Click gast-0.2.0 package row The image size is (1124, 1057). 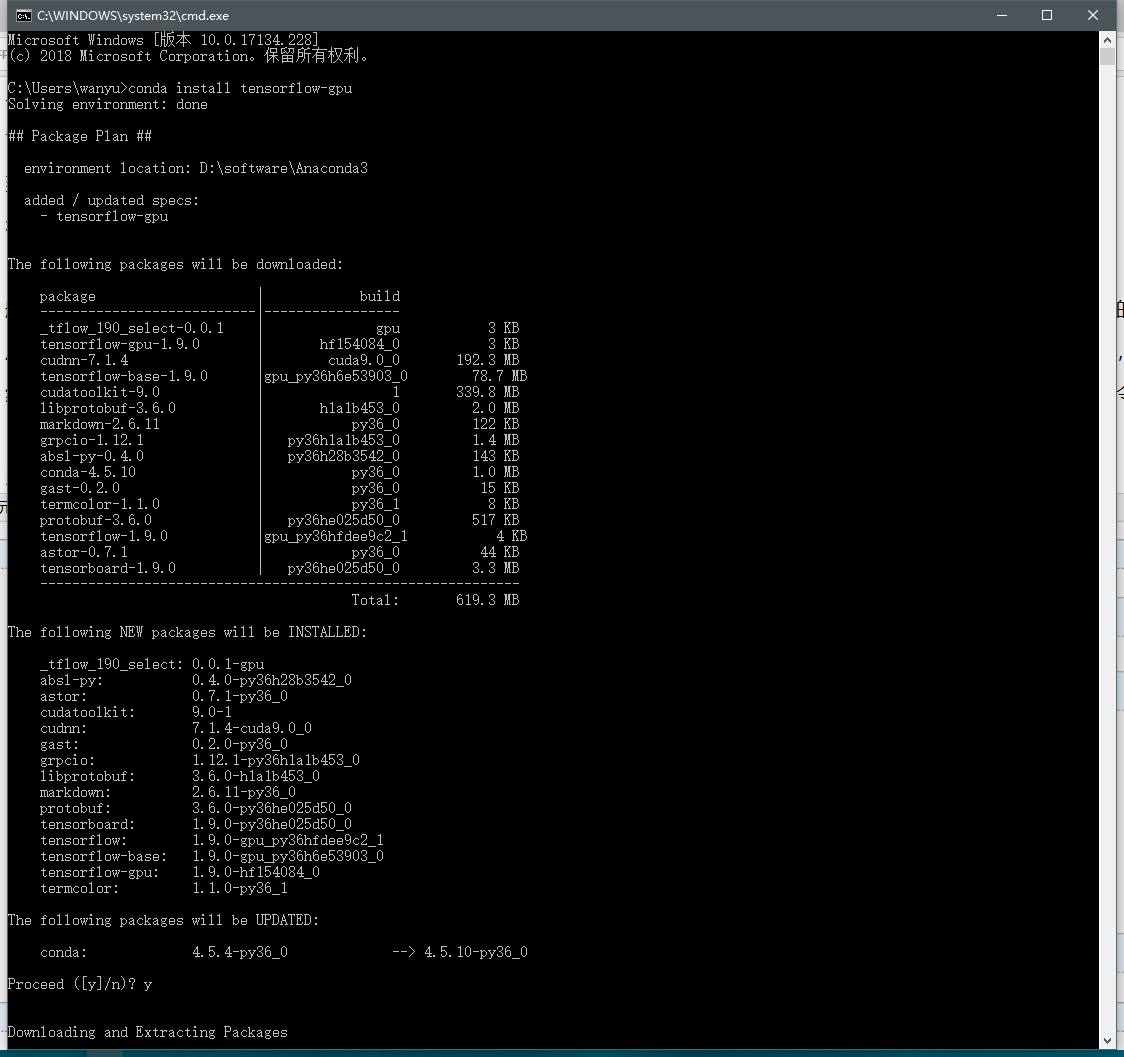(x=280, y=488)
